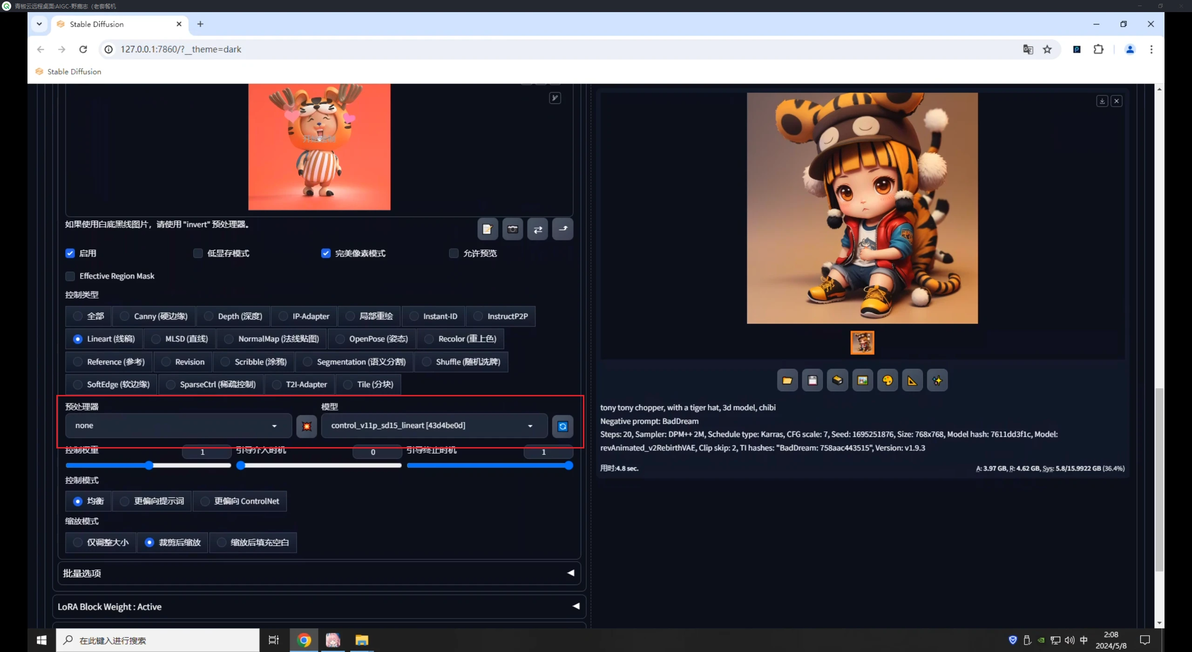Open the browser extensions puzzle icon

click(1098, 49)
